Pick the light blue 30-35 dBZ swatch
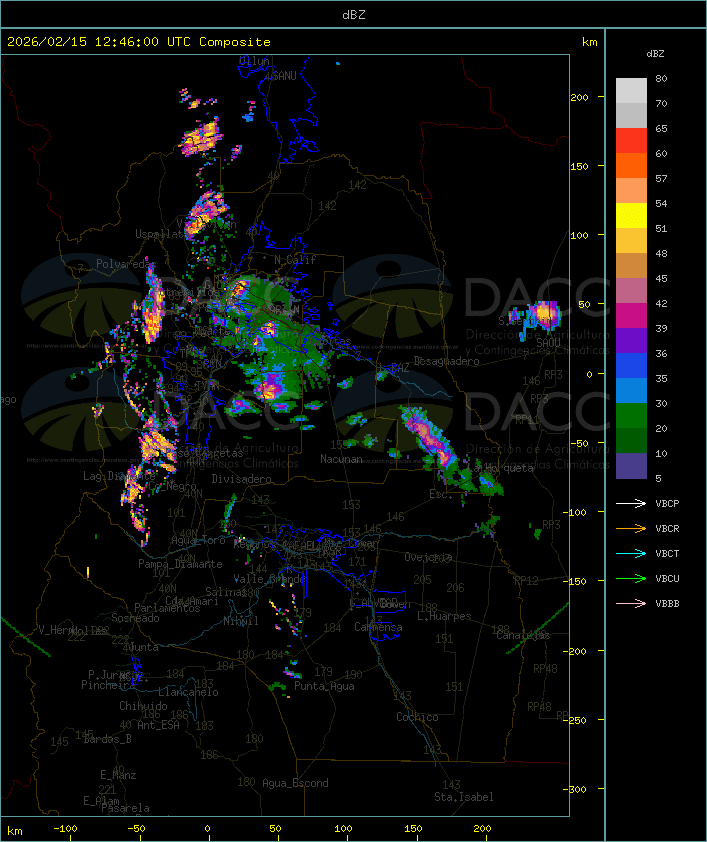 [x=631, y=390]
